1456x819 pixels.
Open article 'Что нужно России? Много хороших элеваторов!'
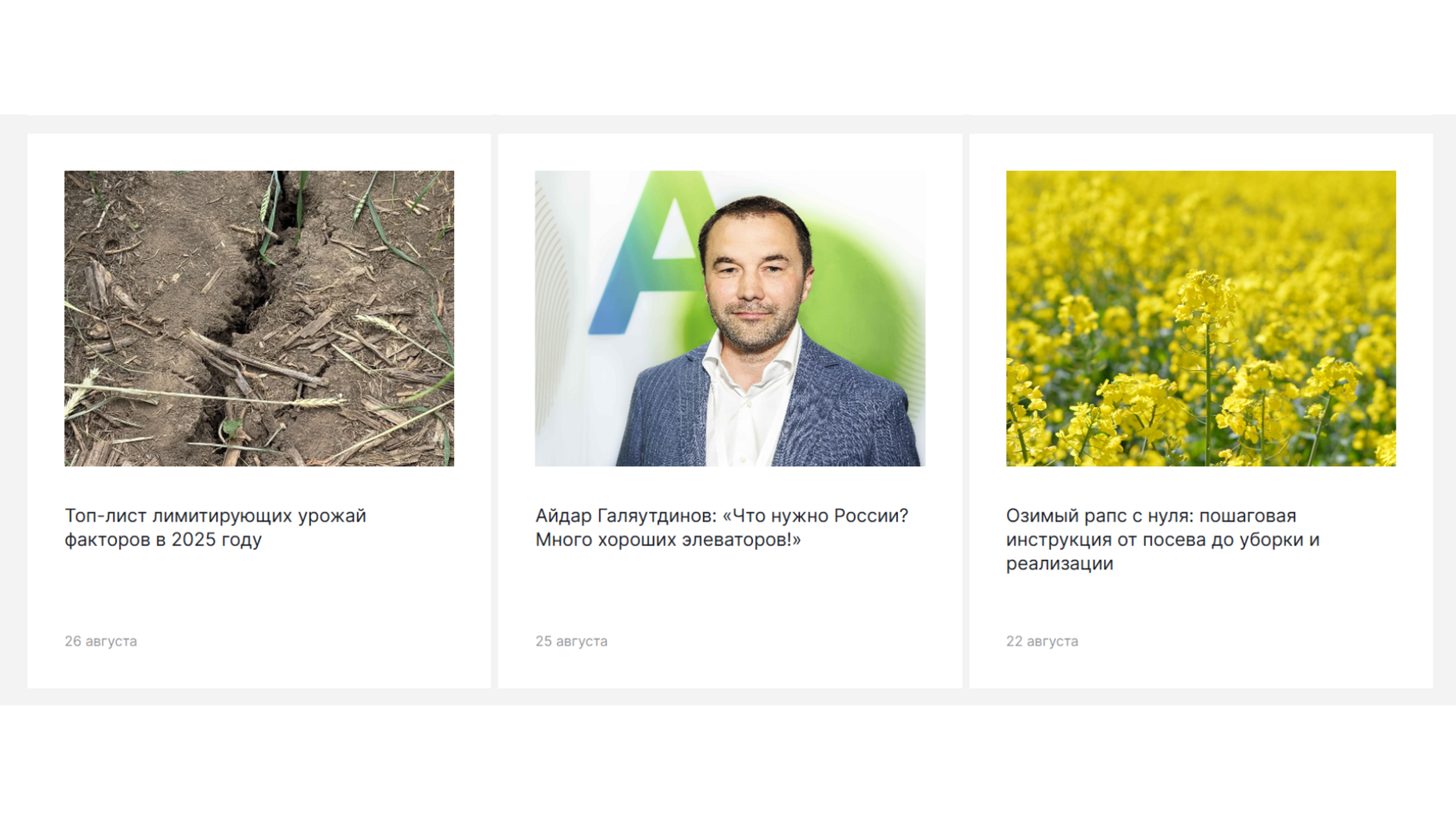click(721, 527)
